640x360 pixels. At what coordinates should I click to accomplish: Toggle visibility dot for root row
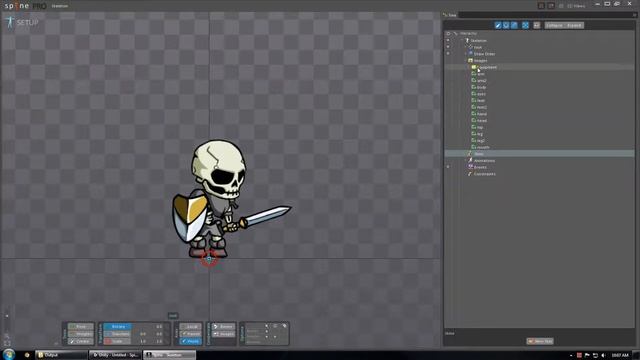click(448, 47)
